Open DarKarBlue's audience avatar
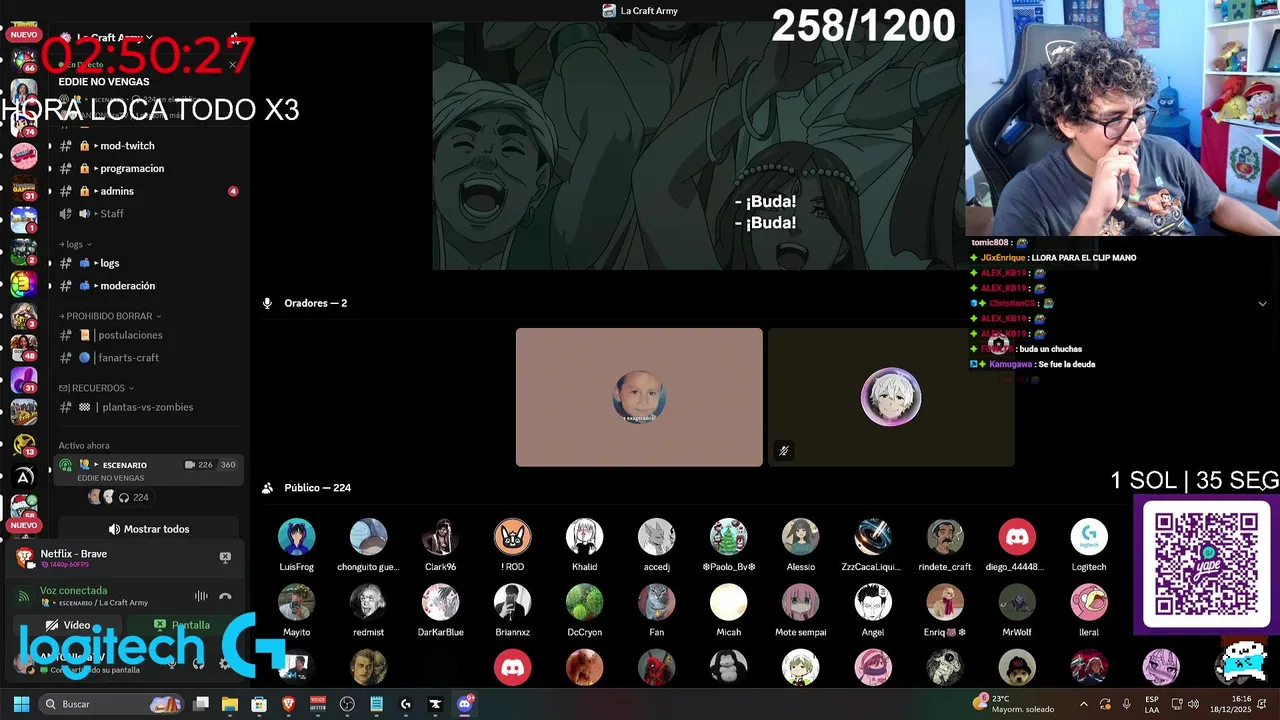 pos(440,602)
